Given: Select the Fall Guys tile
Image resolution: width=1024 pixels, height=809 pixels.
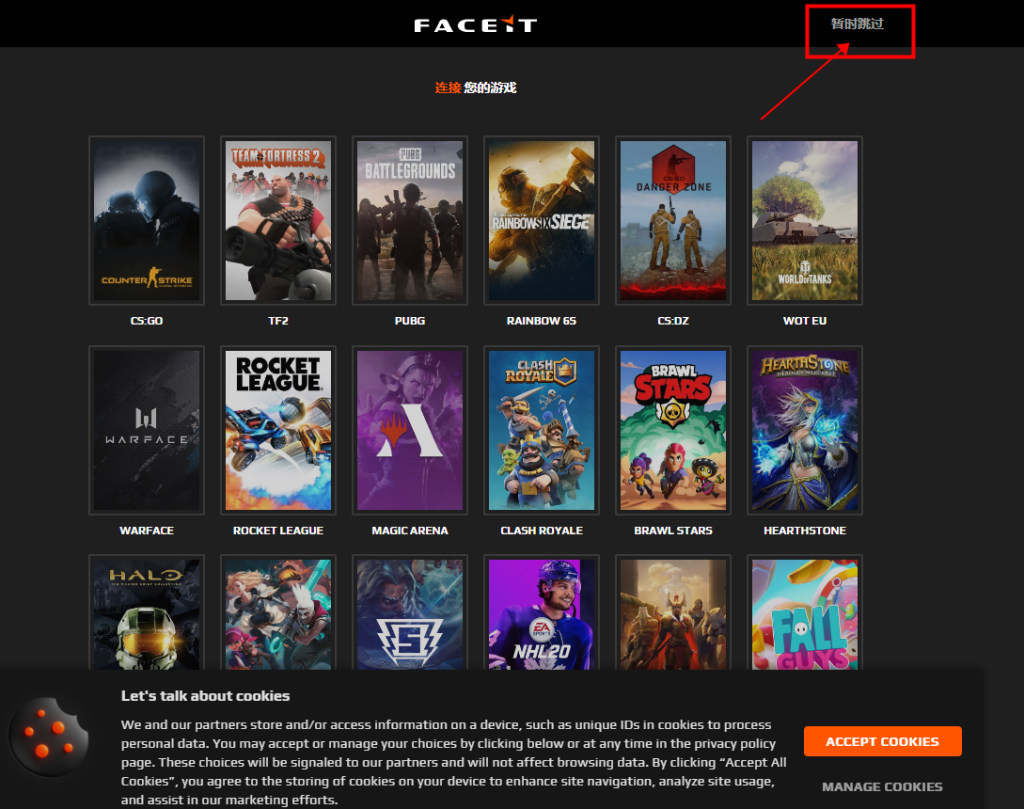Looking at the screenshot, I should click(x=805, y=612).
